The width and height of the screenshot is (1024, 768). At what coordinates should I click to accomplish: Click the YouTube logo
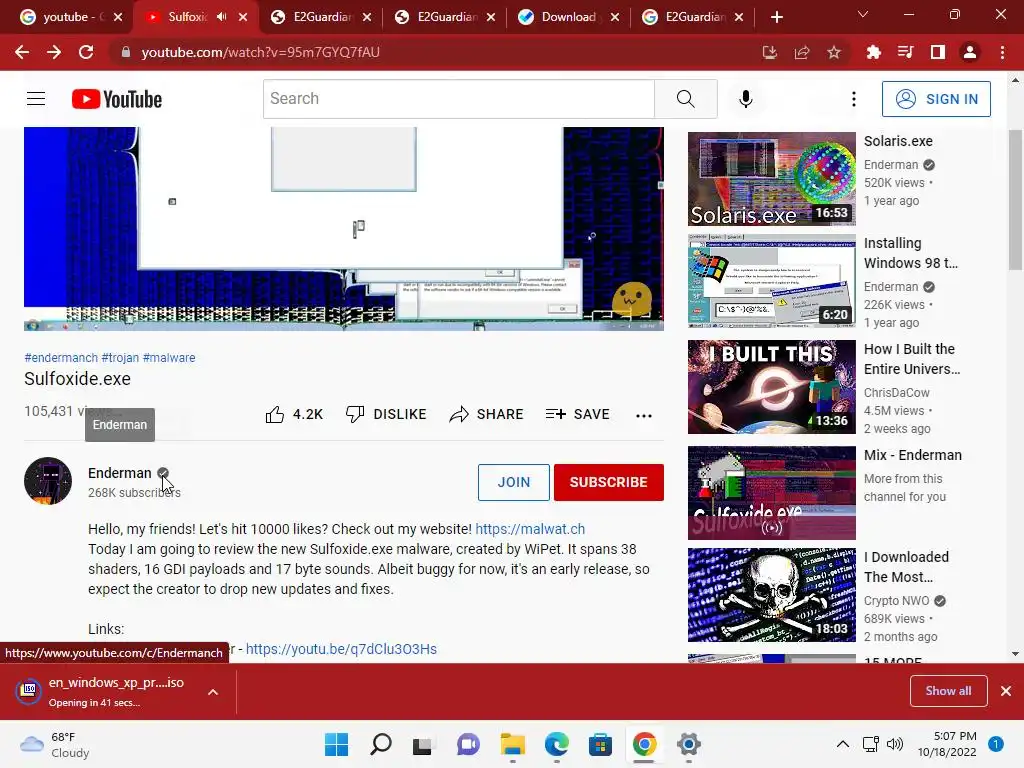(x=117, y=99)
